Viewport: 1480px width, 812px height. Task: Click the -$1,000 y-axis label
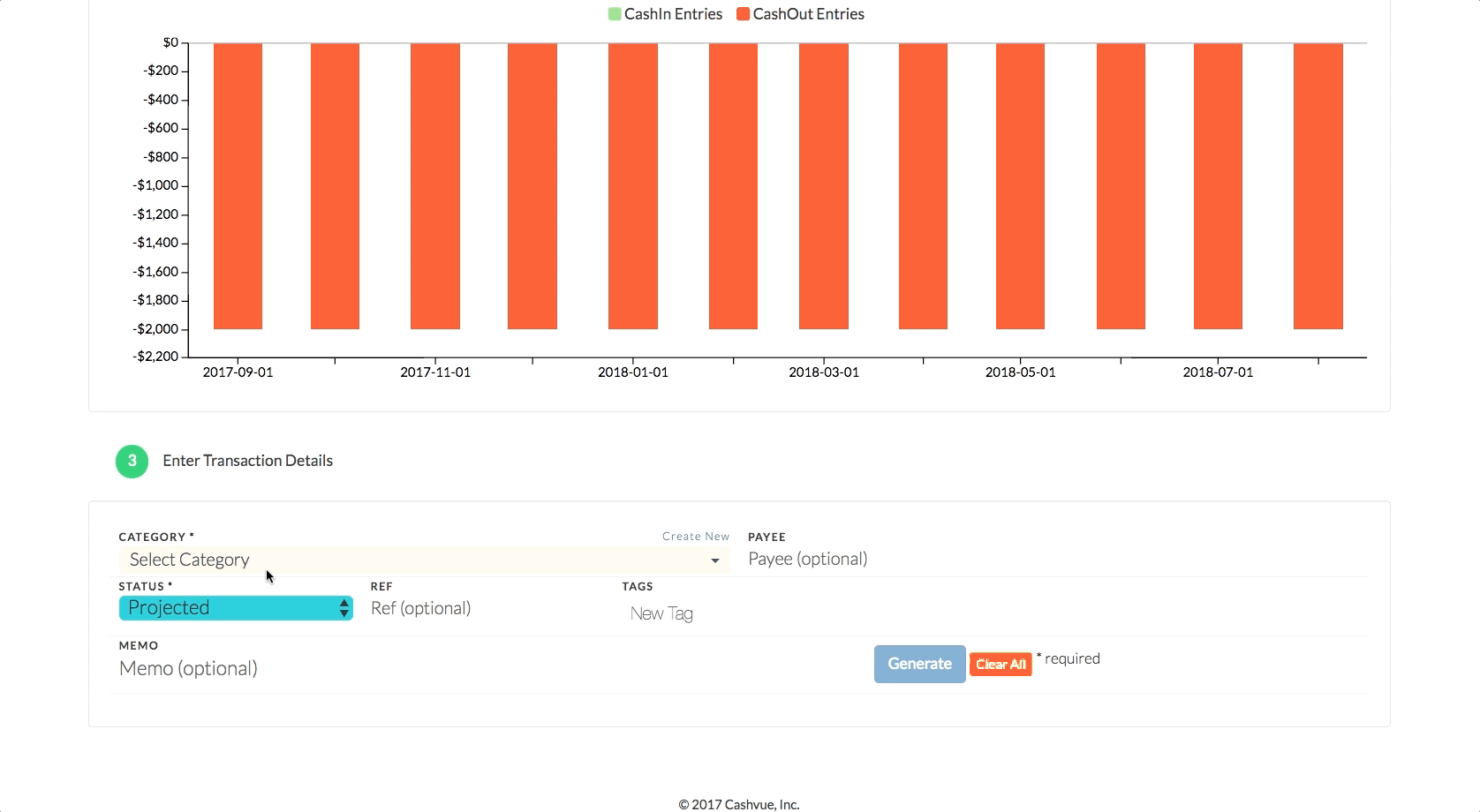pyautogui.click(x=155, y=185)
